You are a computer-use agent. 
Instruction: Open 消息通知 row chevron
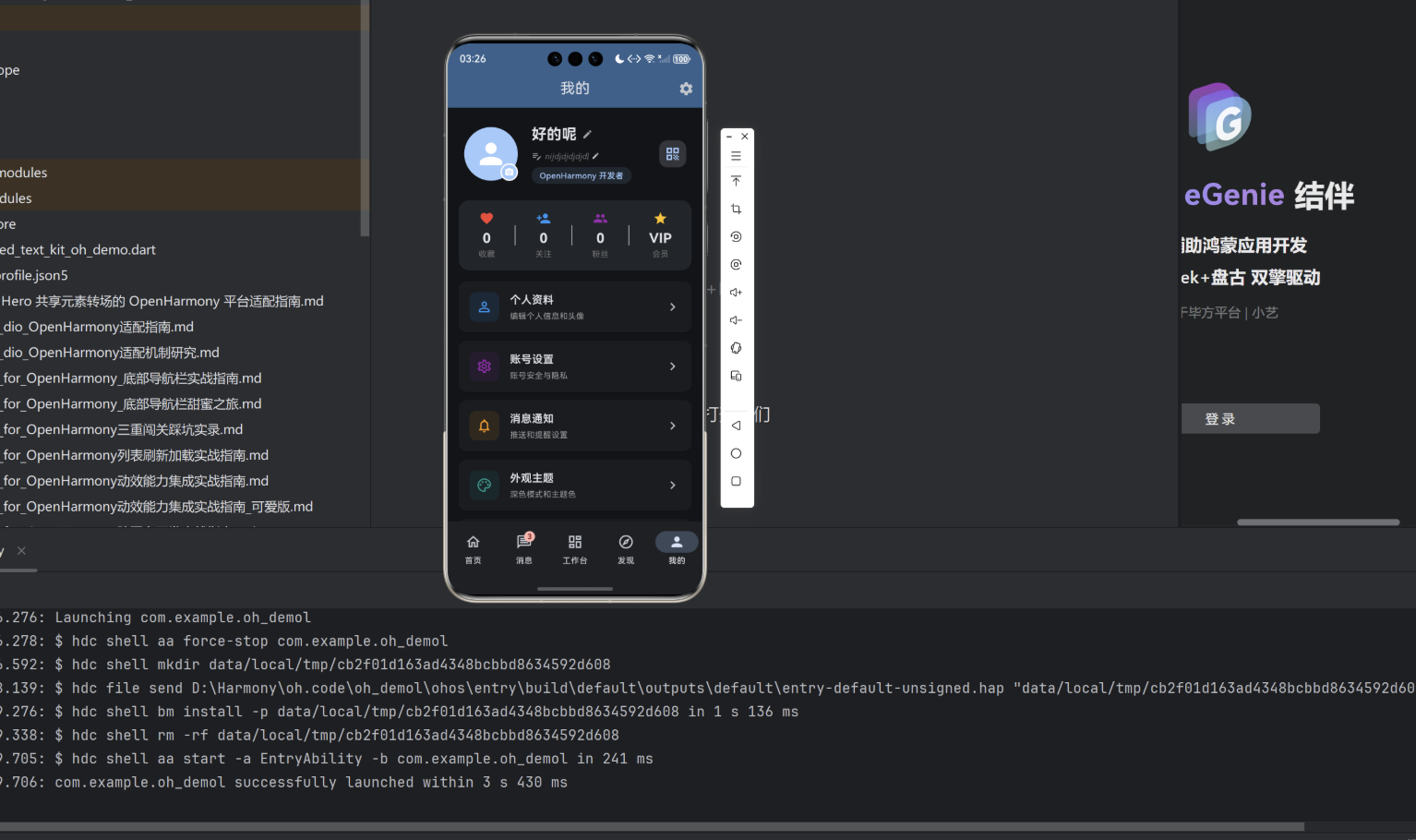(672, 426)
